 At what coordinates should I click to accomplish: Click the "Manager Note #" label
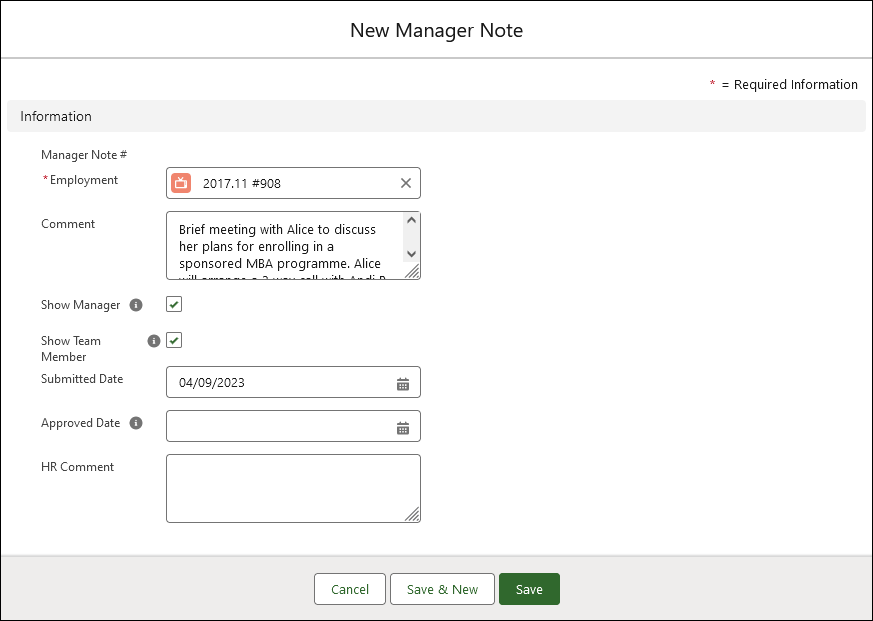[x=84, y=155]
